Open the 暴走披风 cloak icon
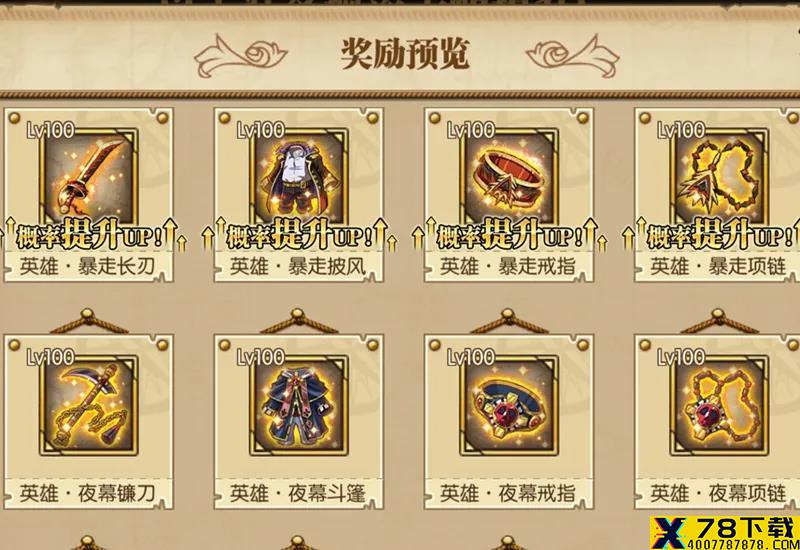Screen dimensions: 800x550 tap(299, 177)
